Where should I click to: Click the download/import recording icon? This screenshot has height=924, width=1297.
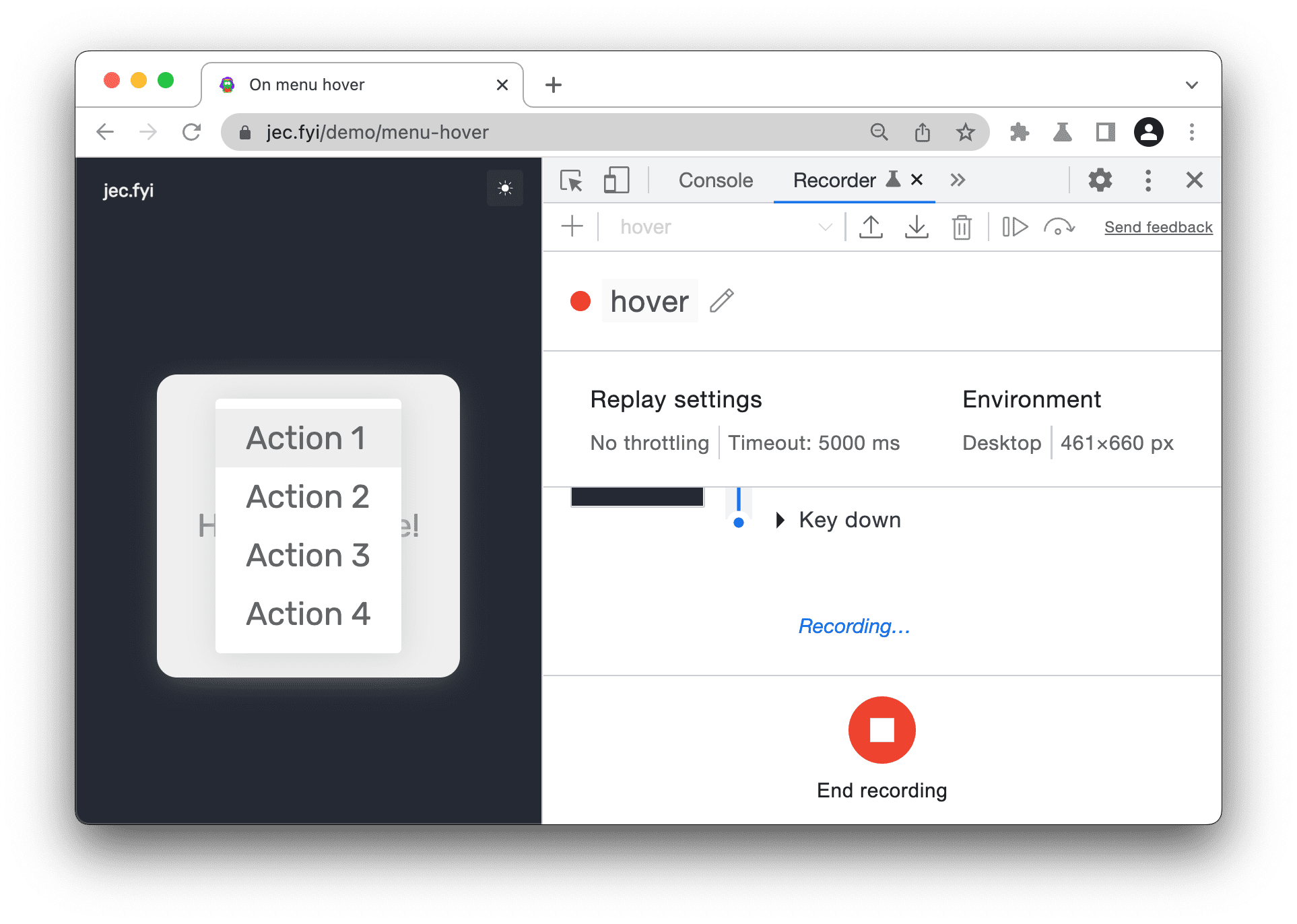tap(916, 228)
